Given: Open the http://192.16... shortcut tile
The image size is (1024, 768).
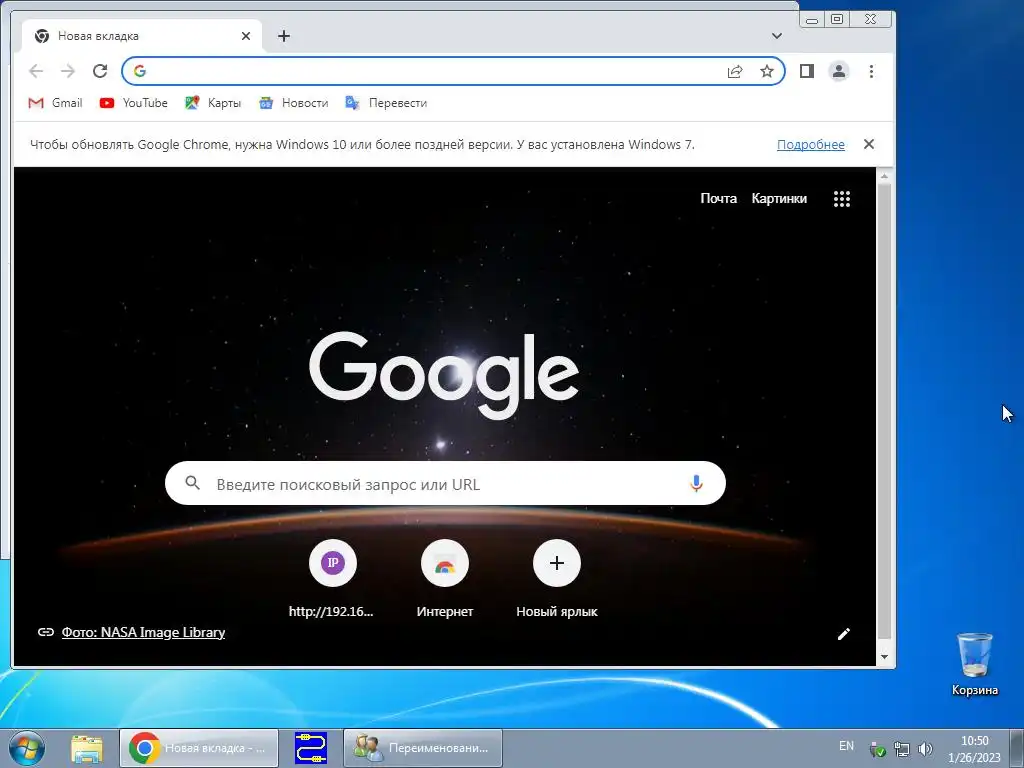Looking at the screenshot, I should pyautogui.click(x=332, y=579).
